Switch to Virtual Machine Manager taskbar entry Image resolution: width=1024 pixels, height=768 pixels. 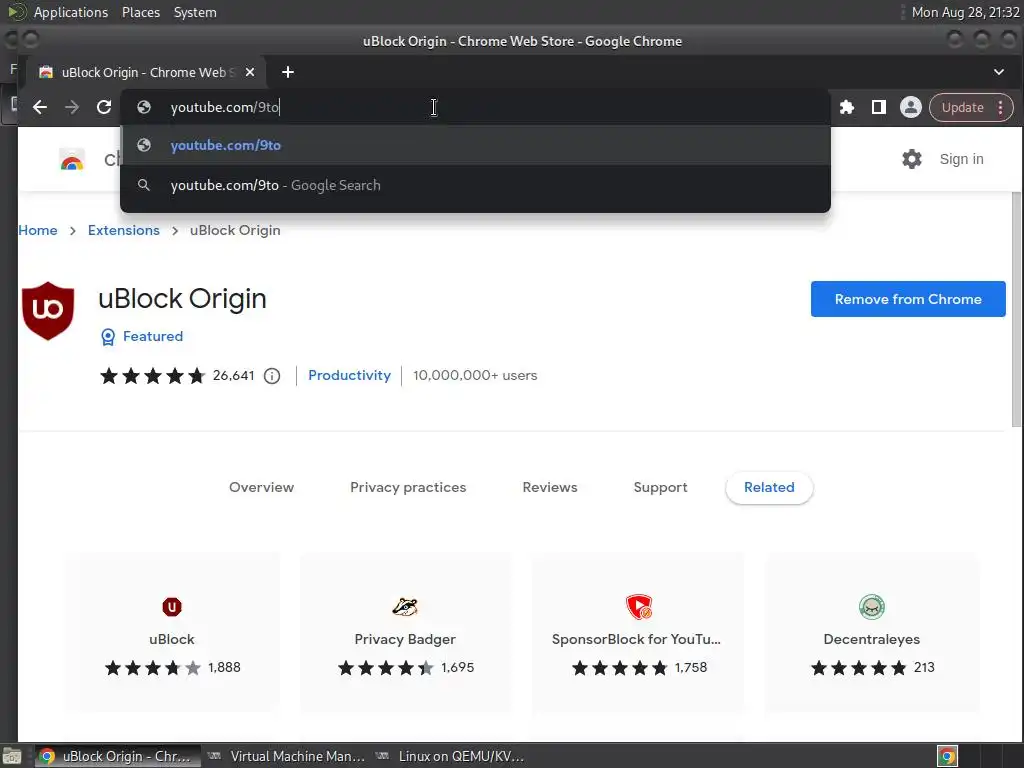(286, 756)
